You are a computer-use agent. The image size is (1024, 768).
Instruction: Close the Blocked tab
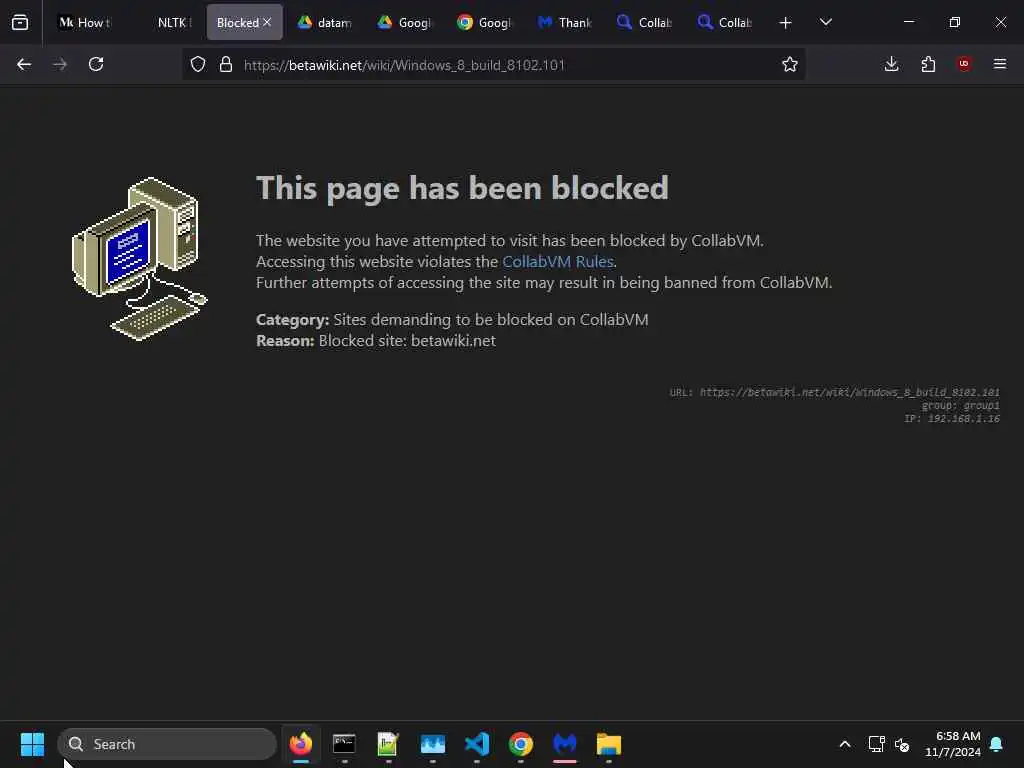coord(267,22)
